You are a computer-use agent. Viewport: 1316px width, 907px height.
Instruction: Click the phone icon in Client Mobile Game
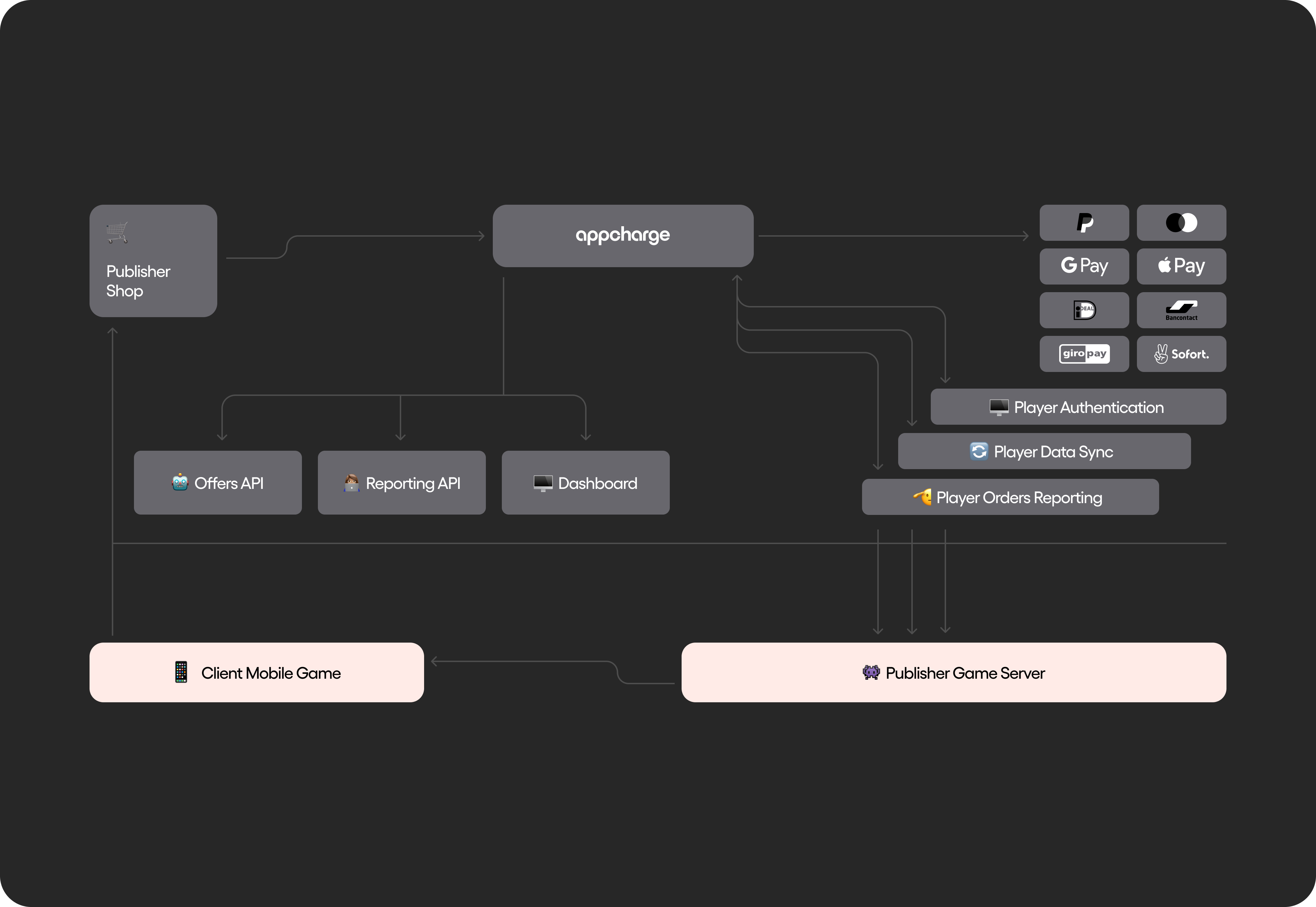(181, 672)
